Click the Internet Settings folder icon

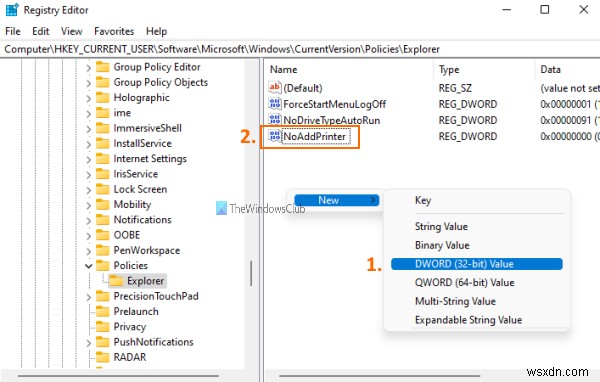pos(103,159)
